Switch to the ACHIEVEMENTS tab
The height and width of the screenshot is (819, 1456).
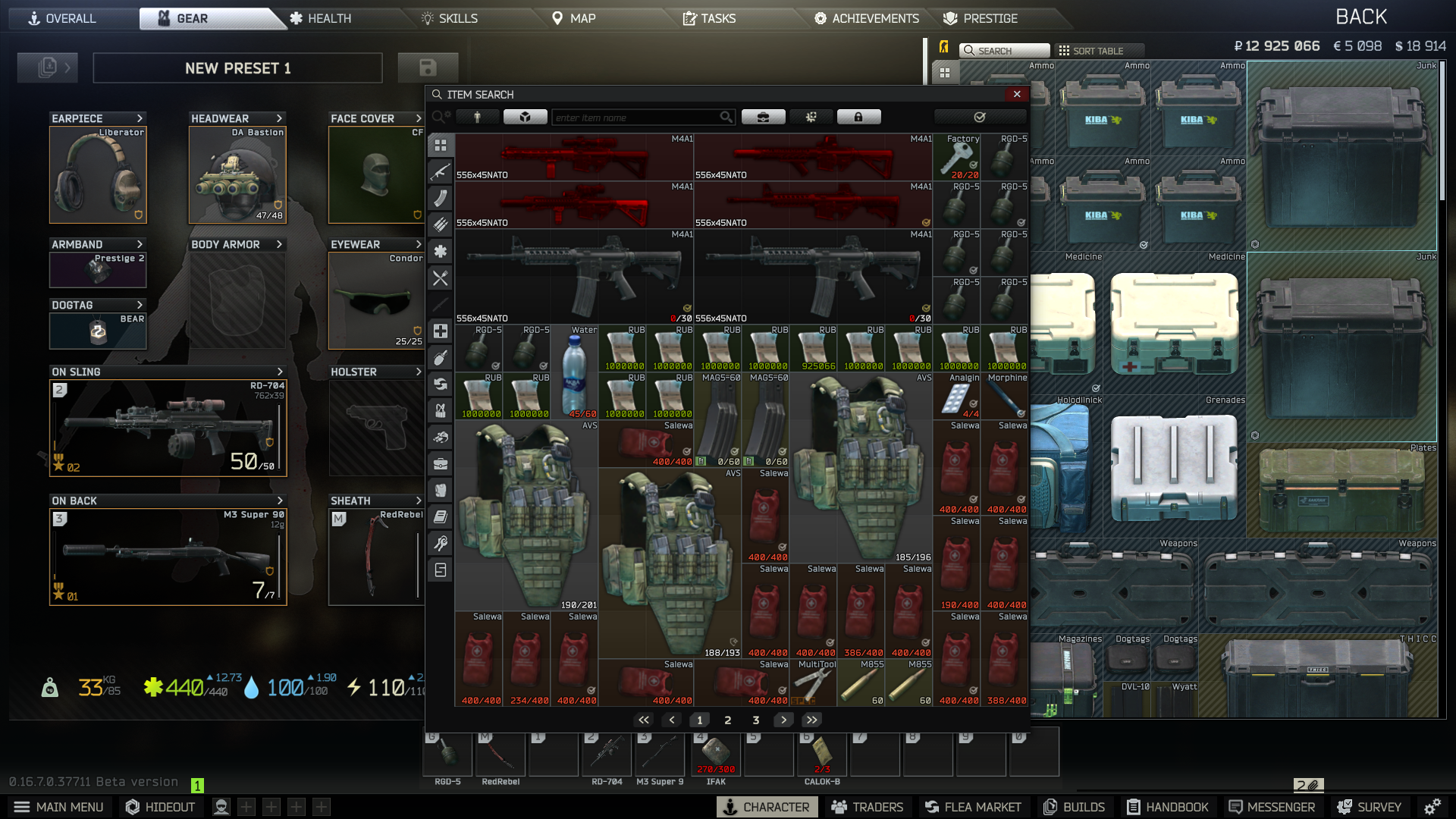866,18
